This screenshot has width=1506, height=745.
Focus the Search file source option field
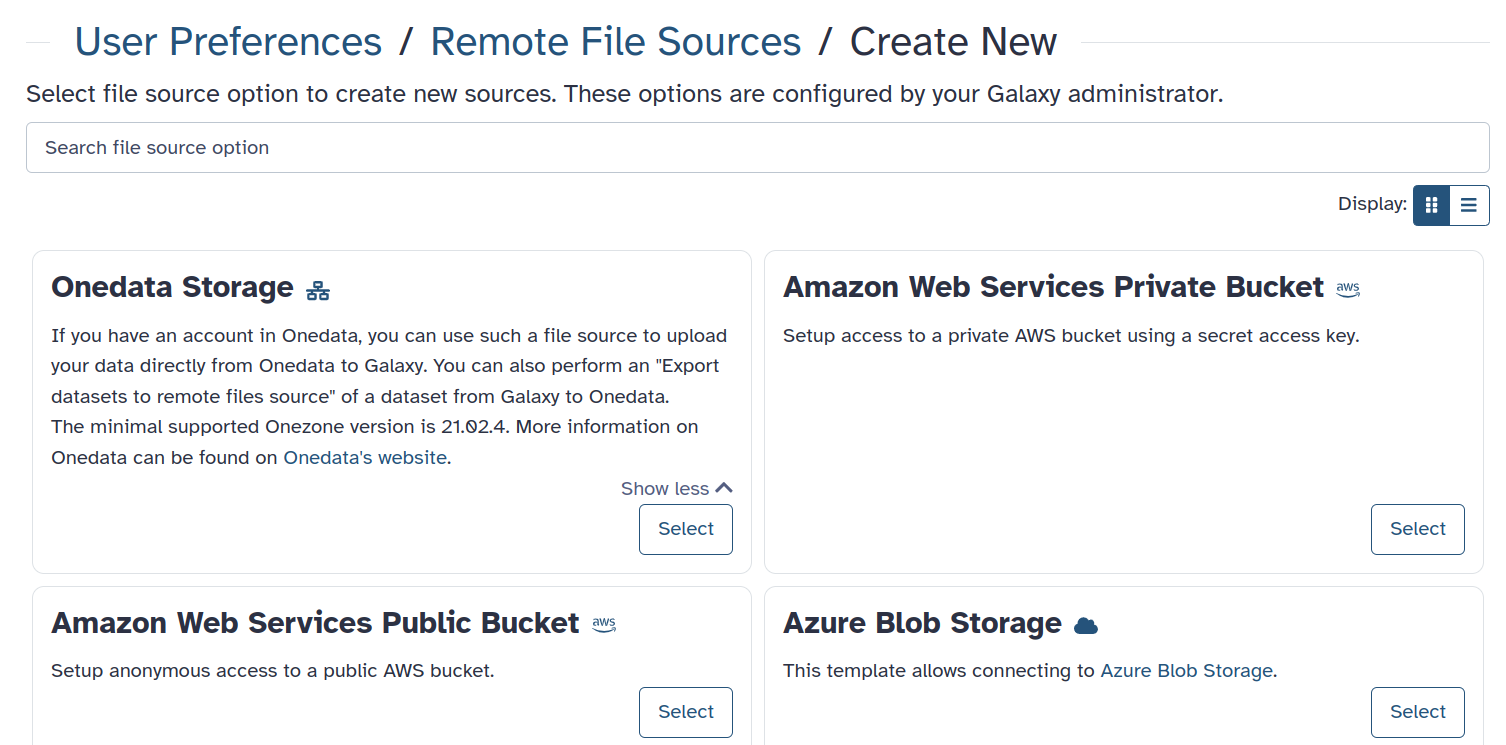click(758, 147)
